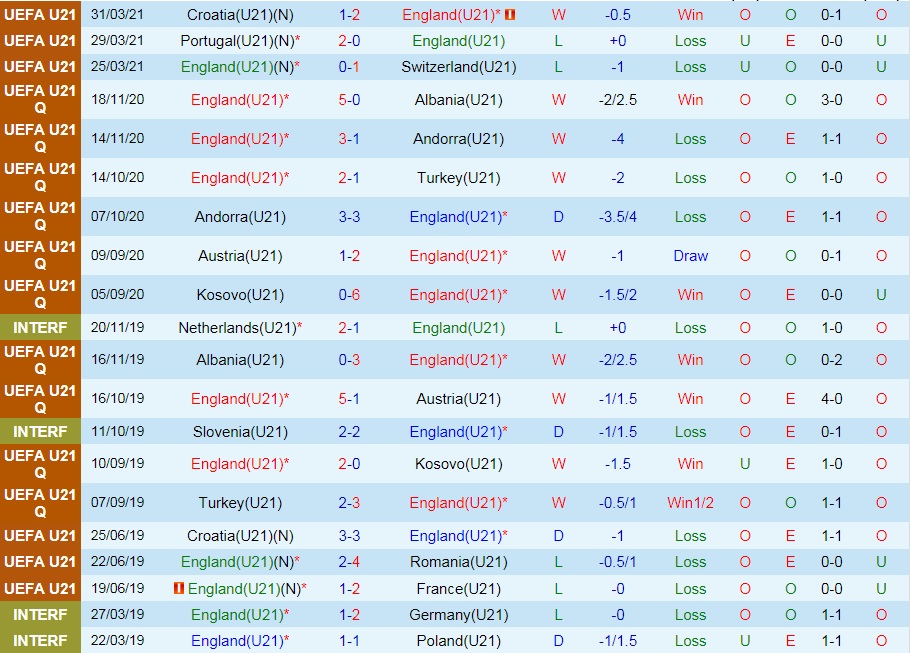Click the Win1/2 result cell
The image size is (910, 653).
tap(691, 503)
